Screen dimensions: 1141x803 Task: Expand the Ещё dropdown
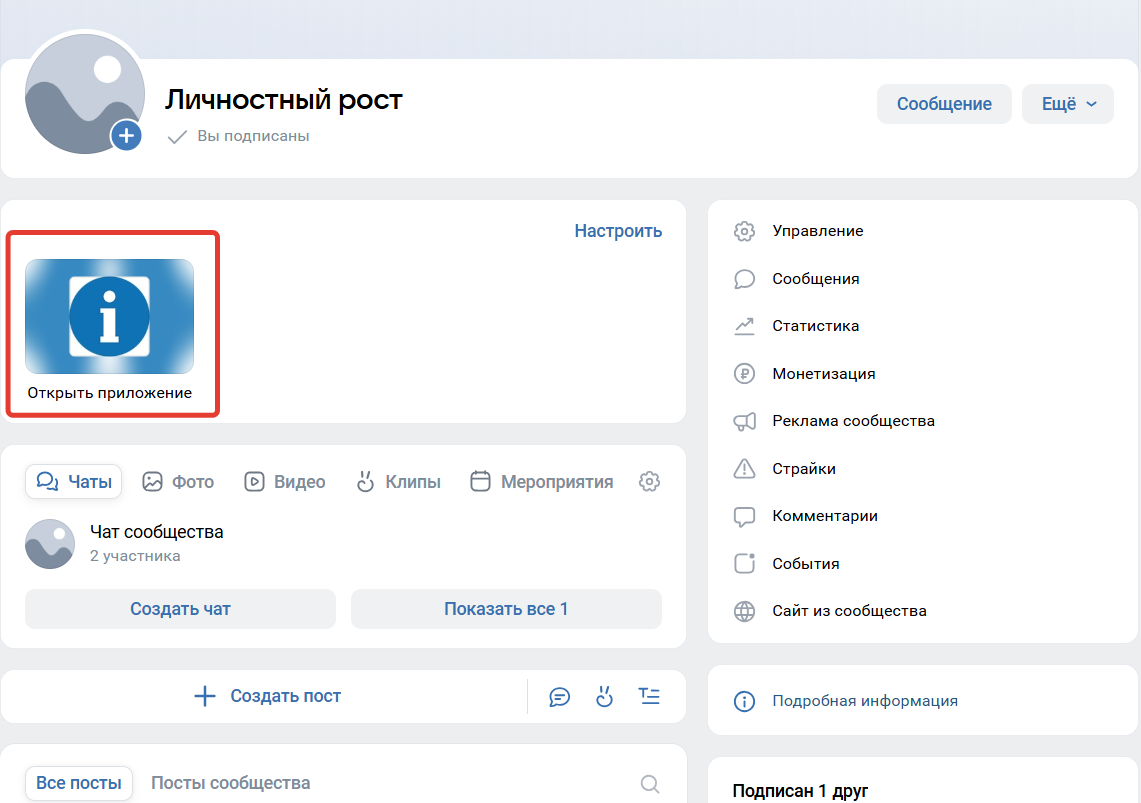[1067, 103]
